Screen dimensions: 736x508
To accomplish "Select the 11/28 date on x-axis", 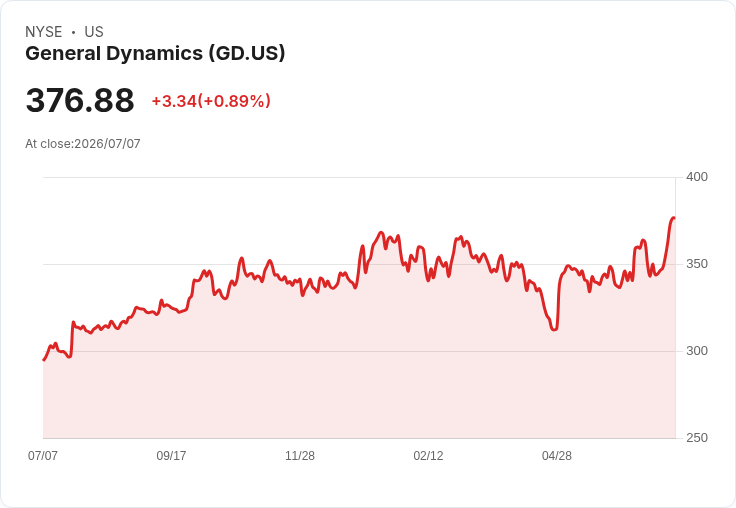I will 300,456.
